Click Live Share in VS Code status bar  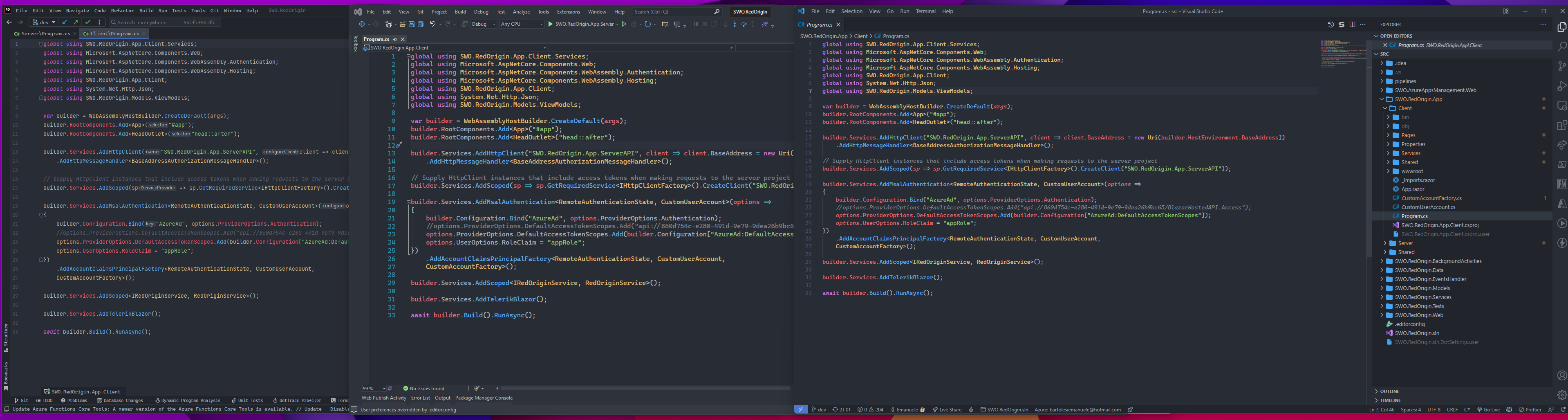click(x=947, y=410)
